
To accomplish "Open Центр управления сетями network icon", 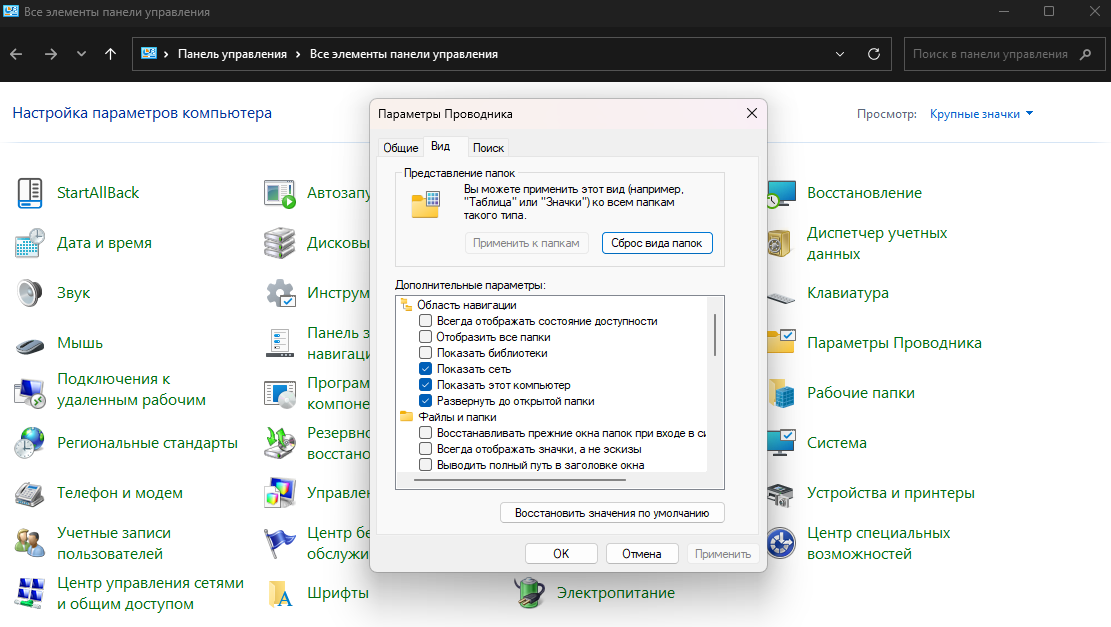I will click(30, 593).
